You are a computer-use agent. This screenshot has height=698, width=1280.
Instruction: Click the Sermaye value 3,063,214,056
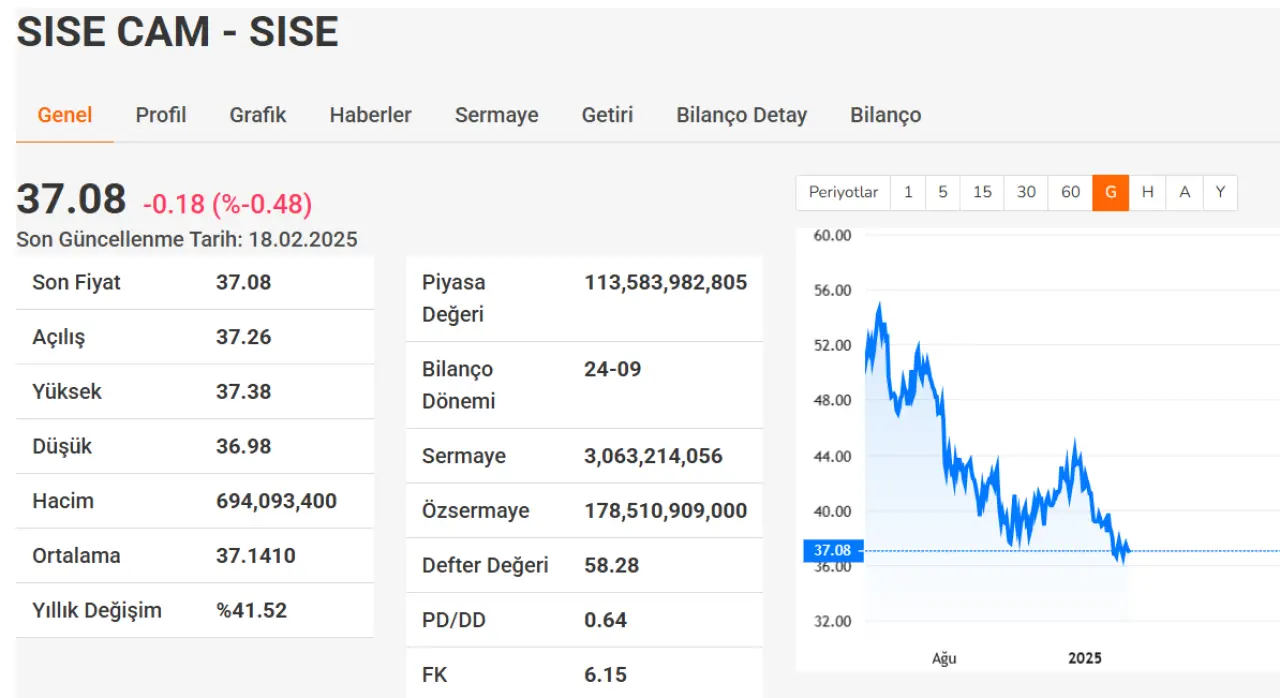pyautogui.click(x=653, y=456)
